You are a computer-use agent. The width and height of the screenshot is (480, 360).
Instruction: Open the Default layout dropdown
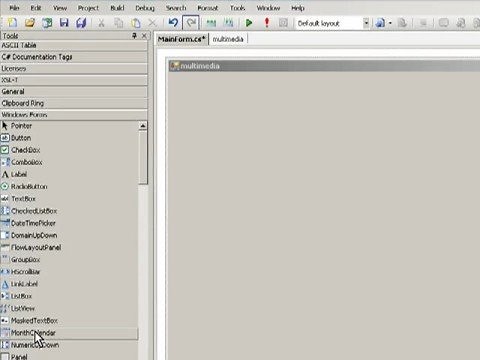point(366,23)
